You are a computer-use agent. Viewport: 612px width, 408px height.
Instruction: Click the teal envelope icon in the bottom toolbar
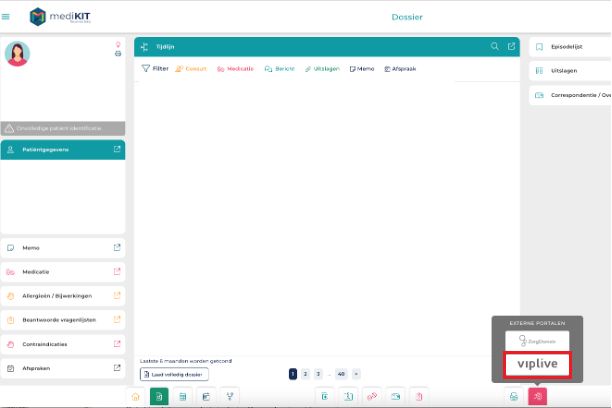[x=395, y=397]
